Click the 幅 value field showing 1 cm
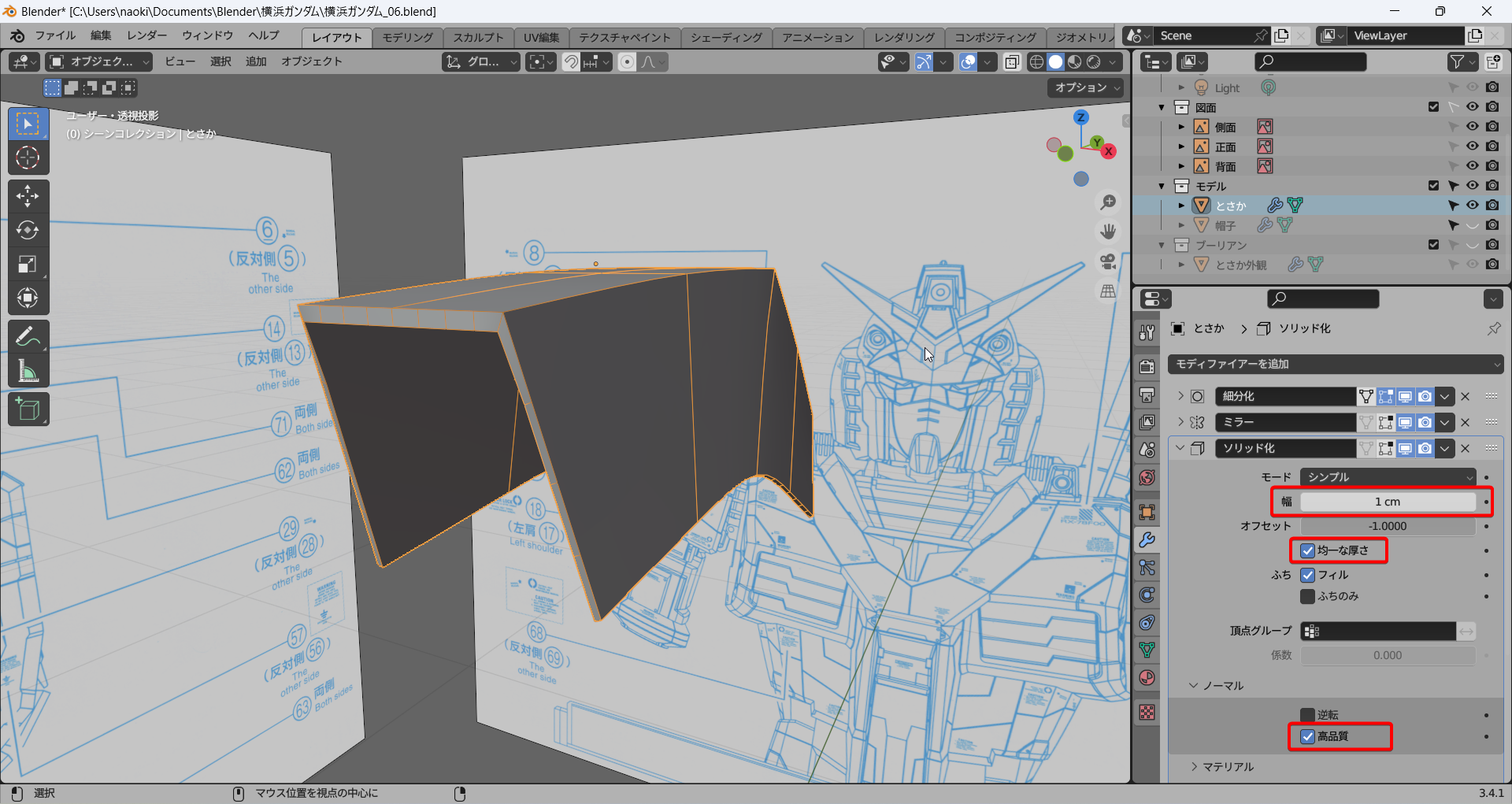1512x804 pixels. tap(1388, 502)
